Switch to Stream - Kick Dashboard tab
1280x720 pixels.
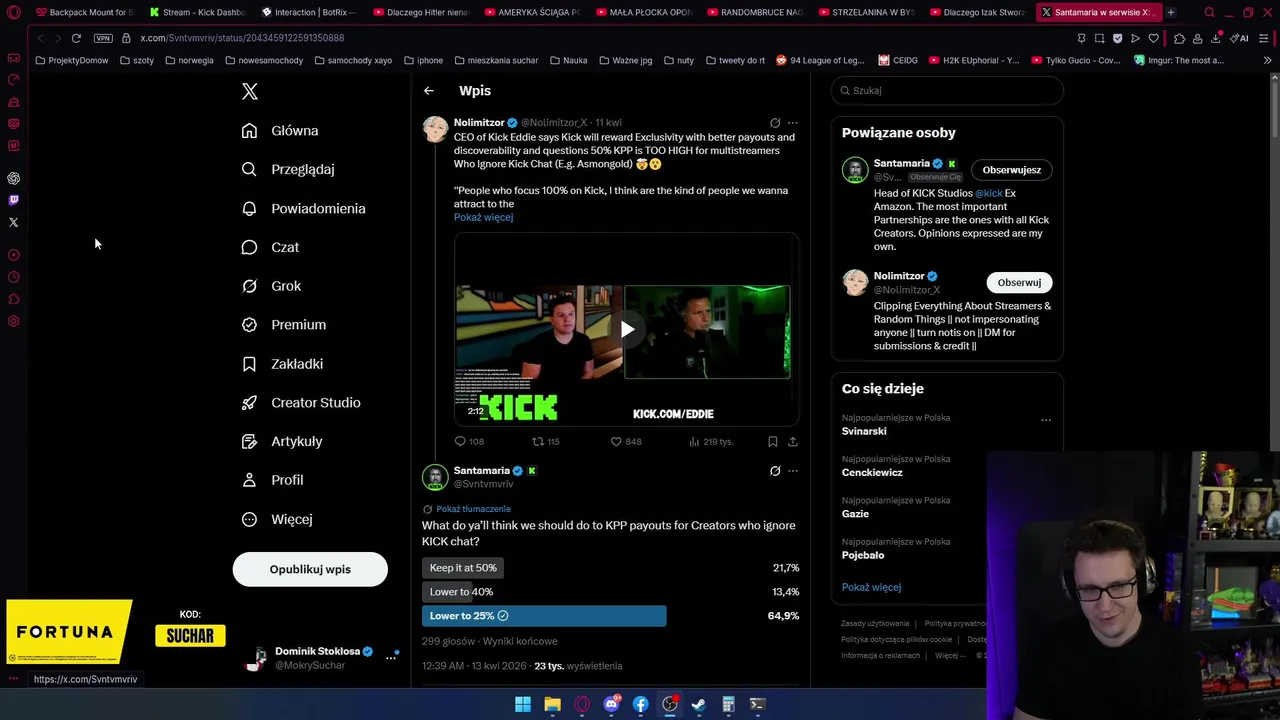click(196, 12)
